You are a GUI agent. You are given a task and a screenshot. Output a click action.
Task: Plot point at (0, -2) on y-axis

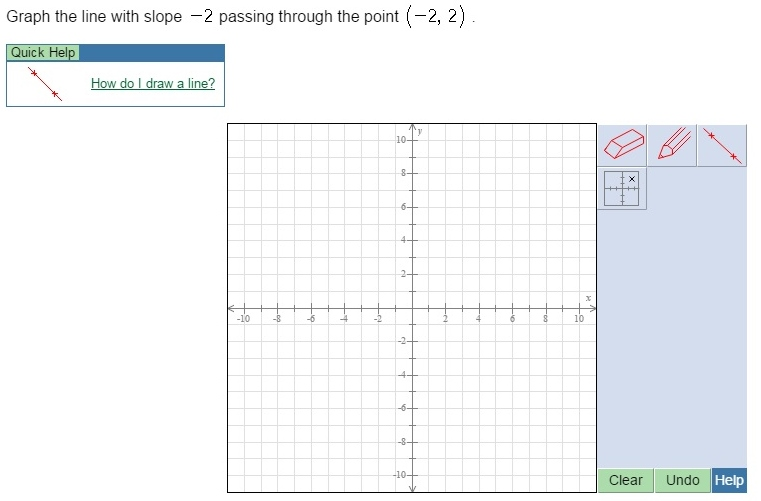(x=412, y=341)
